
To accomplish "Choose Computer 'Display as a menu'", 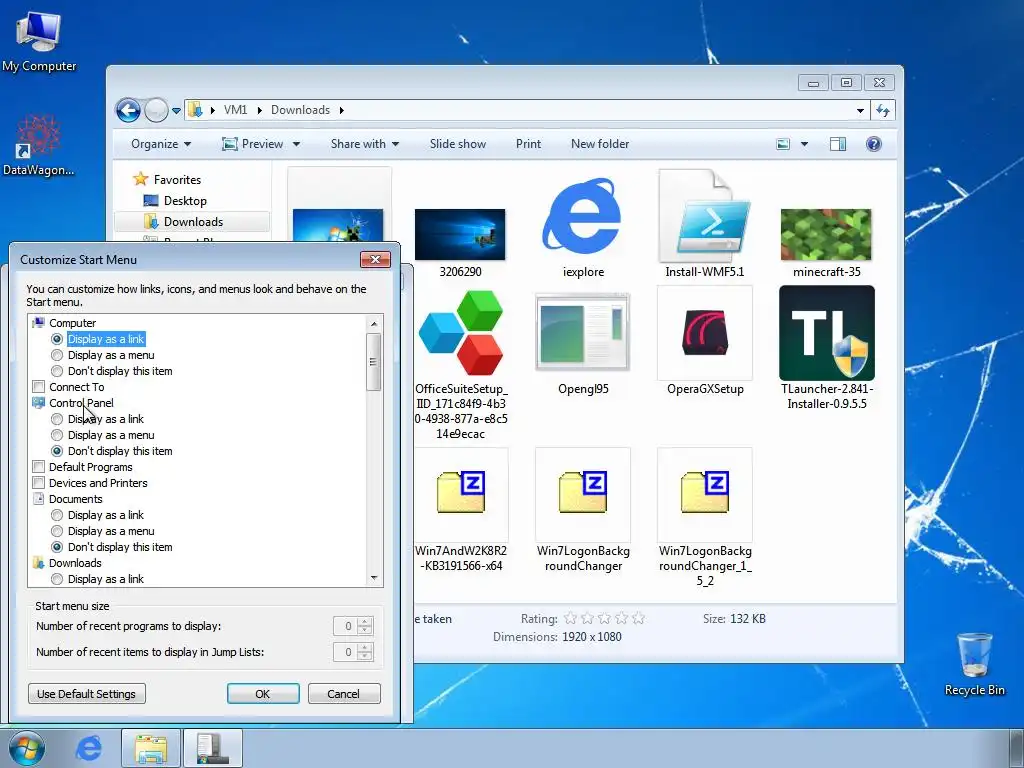I will pos(57,355).
